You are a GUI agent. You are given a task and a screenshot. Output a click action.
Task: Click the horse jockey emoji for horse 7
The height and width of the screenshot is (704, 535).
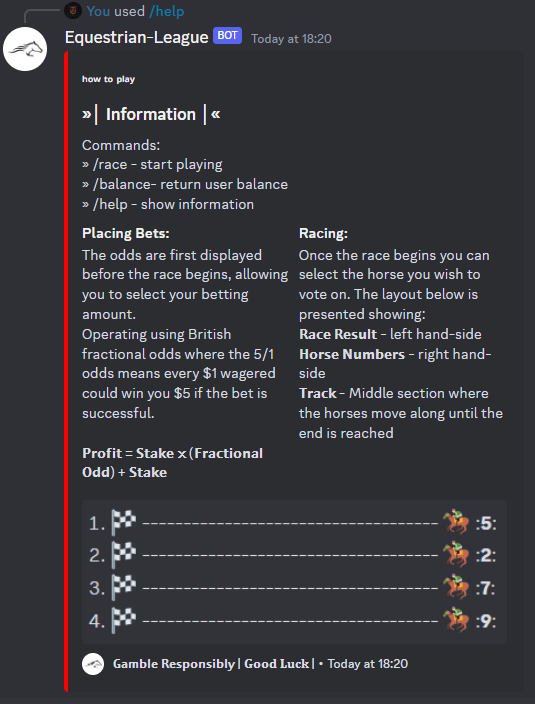click(x=456, y=587)
